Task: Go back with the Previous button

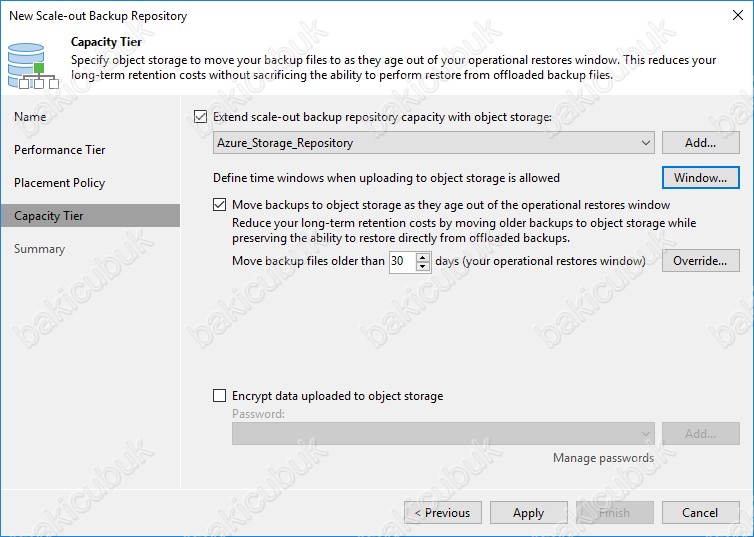Action: pos(443,513)
